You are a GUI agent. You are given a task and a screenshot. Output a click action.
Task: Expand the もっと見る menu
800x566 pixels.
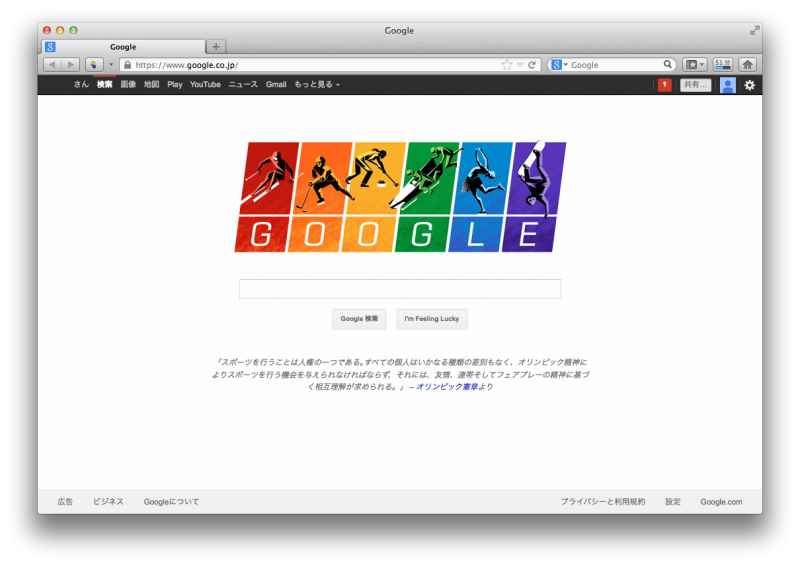pyautogui.click(x=316, y=84)
